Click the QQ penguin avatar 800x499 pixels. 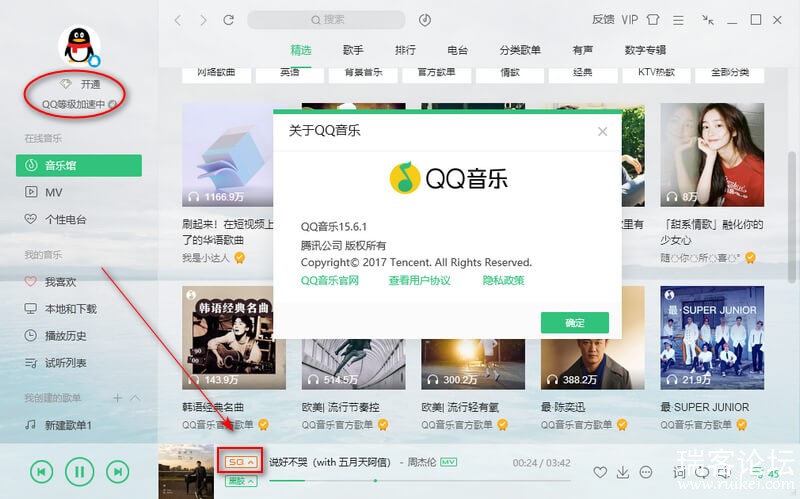pyautogui.click(x=79, y=46)
